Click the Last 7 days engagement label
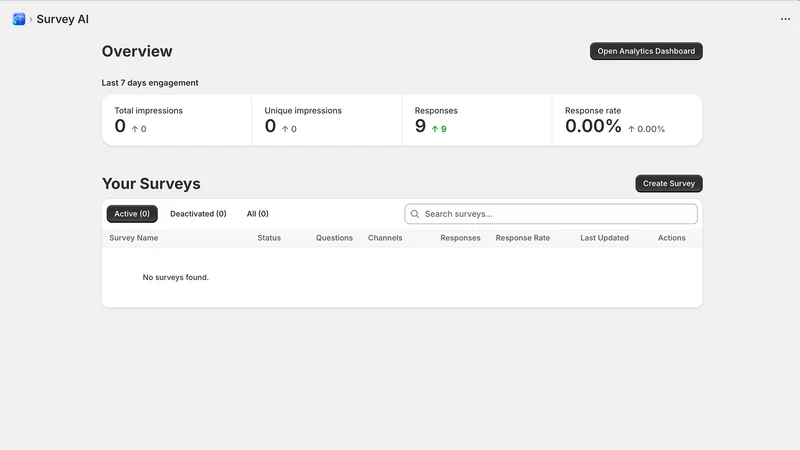The height and width of the screenshot is (450, 800). [x=149, y=83]
